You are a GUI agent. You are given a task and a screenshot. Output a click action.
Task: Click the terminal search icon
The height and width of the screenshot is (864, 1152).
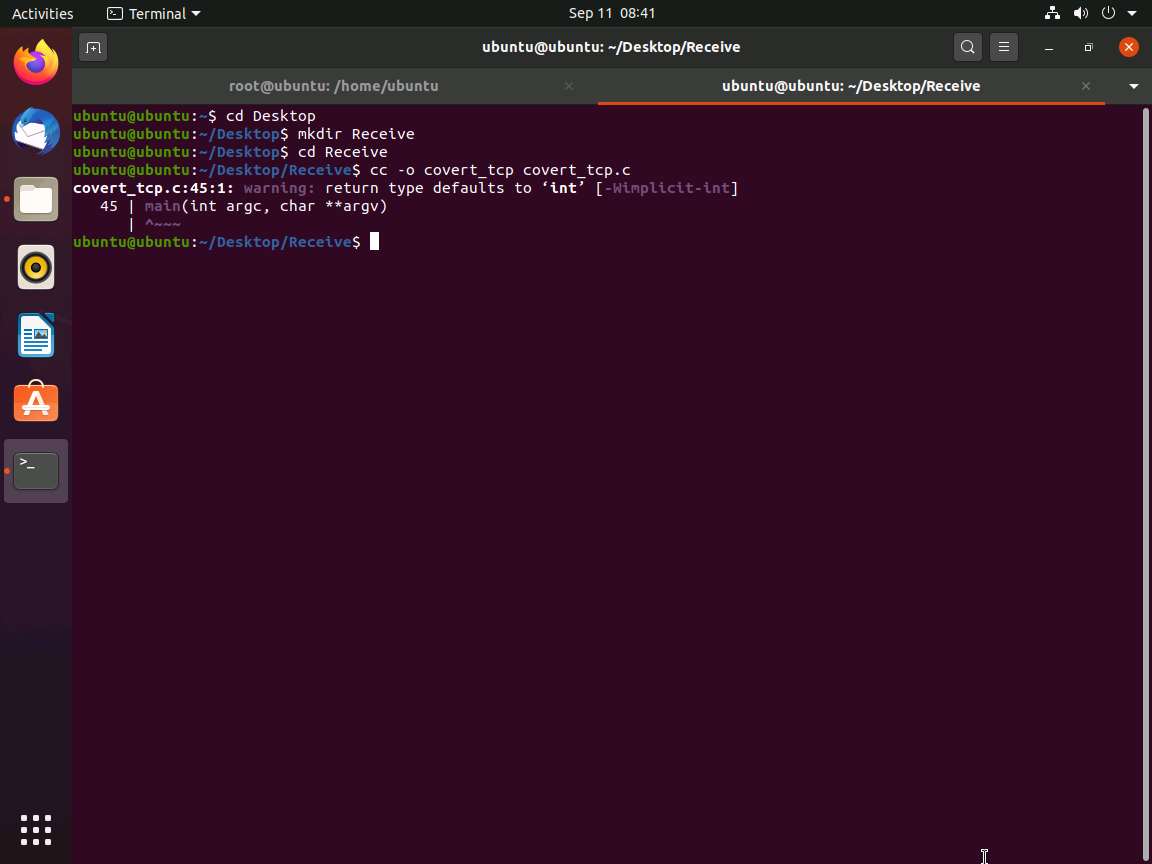pos(968,47)
